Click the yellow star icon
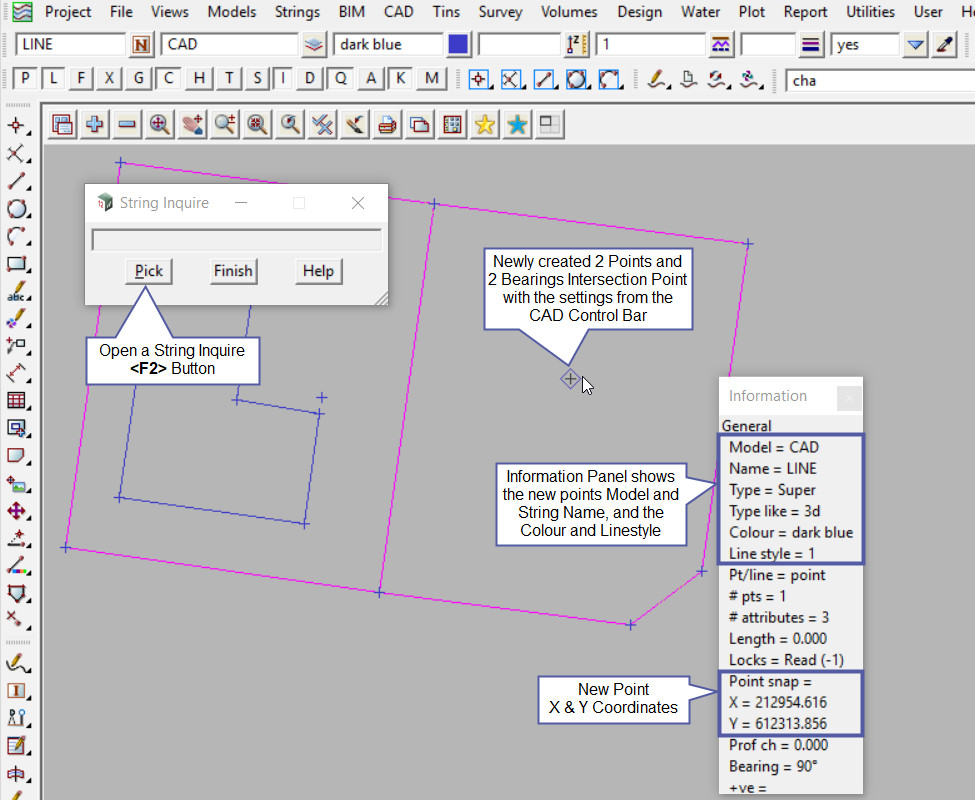The height and width of the screenshot is (800, 975). click(x=485, y=124)
